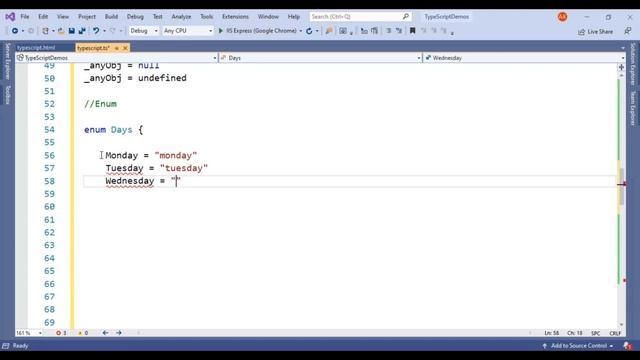This screenshot has width=640, height=360.
Task: Open the Tools menu
Action: (x=207, y=17)
